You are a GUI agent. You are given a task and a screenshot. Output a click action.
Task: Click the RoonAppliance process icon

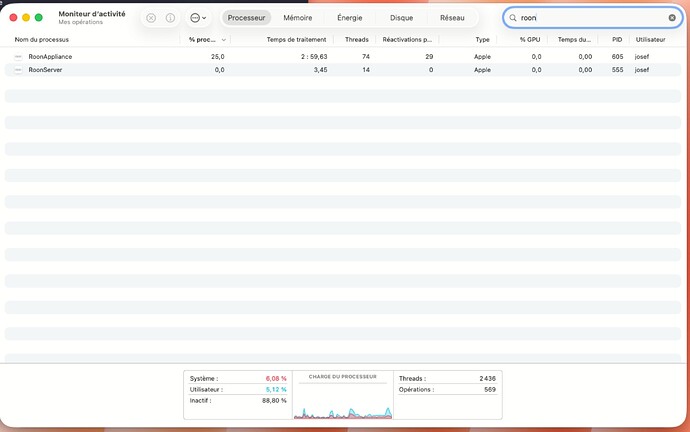pos(18,57)
